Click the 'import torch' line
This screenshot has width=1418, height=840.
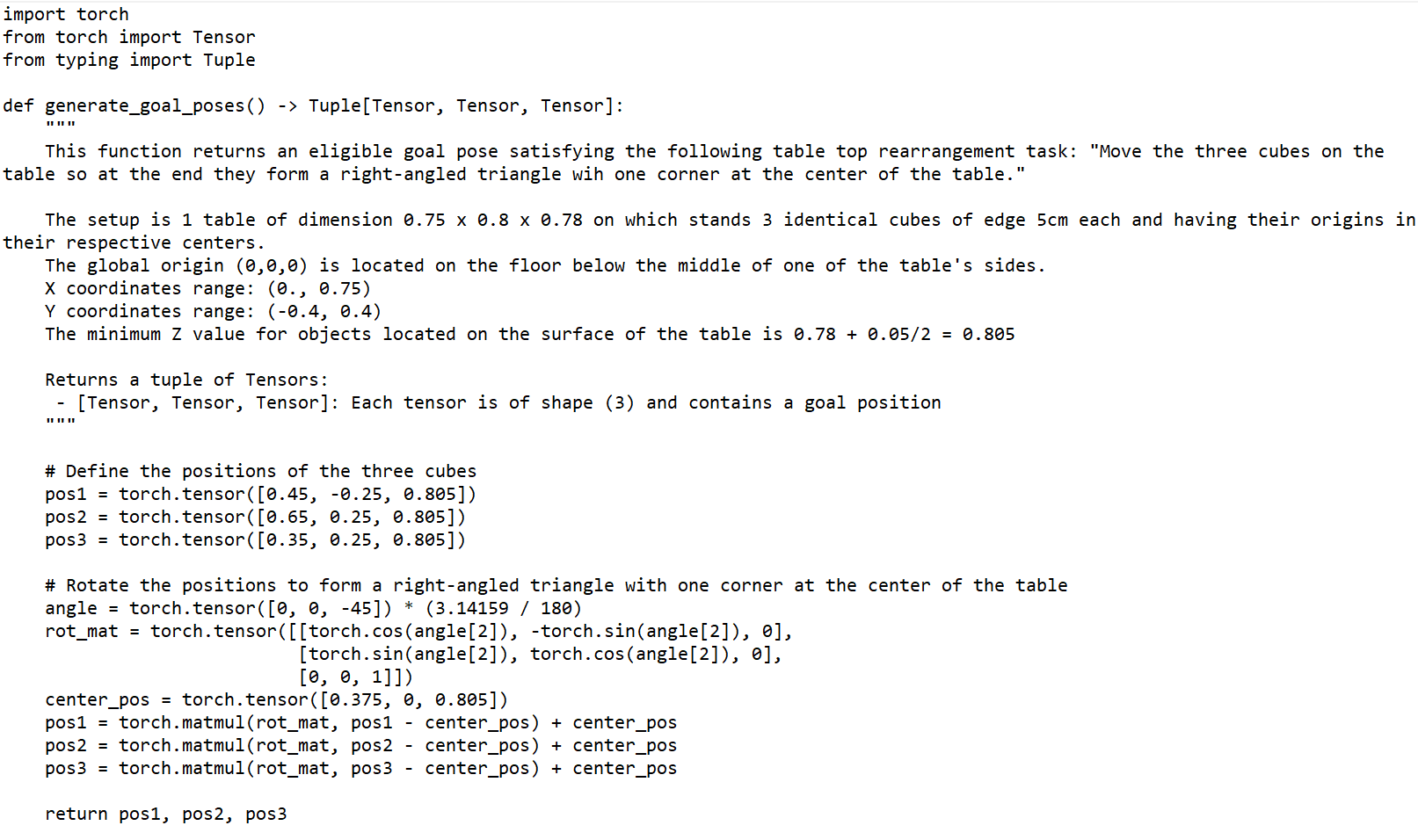coord(66,14)
